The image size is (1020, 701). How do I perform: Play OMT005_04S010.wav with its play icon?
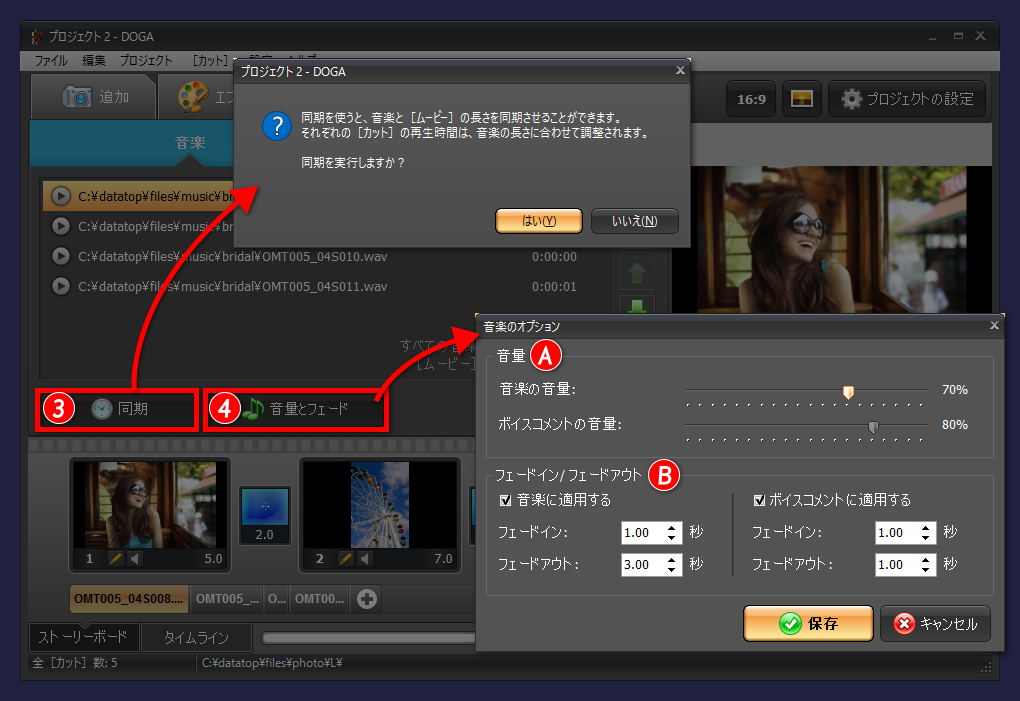60,256
